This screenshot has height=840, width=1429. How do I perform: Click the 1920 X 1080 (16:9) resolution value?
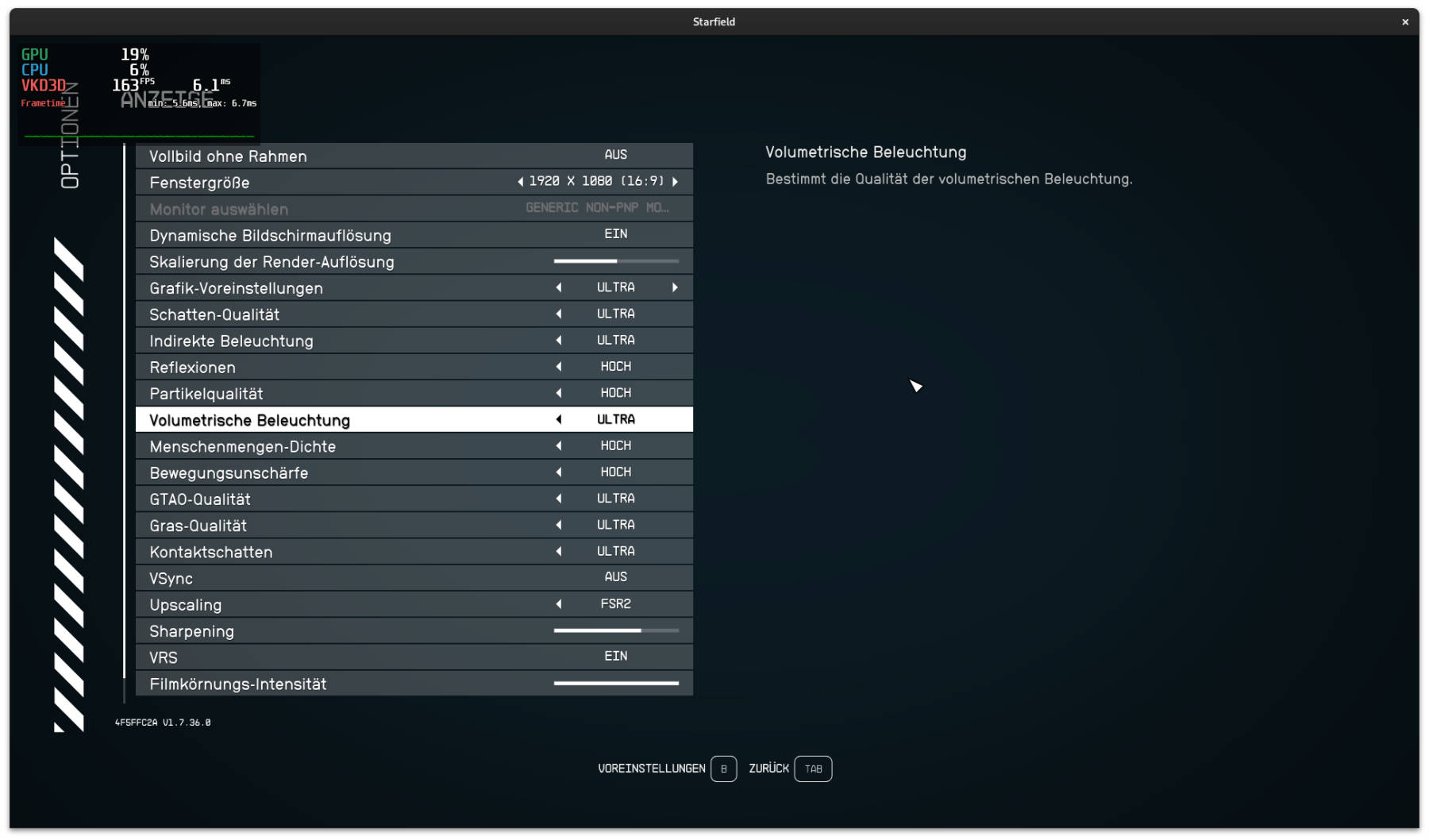click(597, 182)
